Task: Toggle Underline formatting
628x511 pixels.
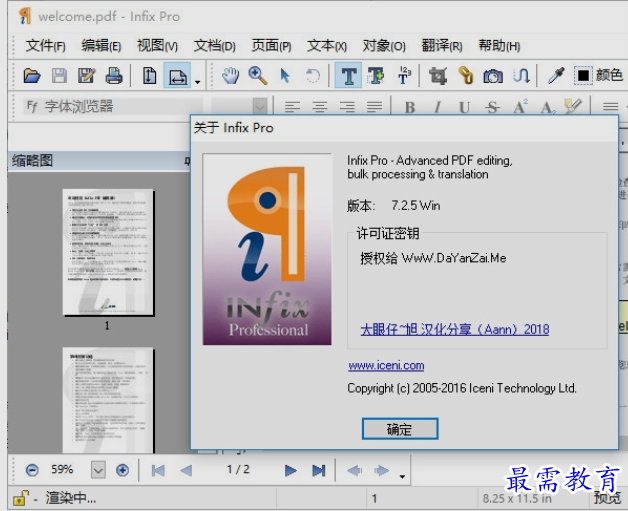Action: click(464, 107)
